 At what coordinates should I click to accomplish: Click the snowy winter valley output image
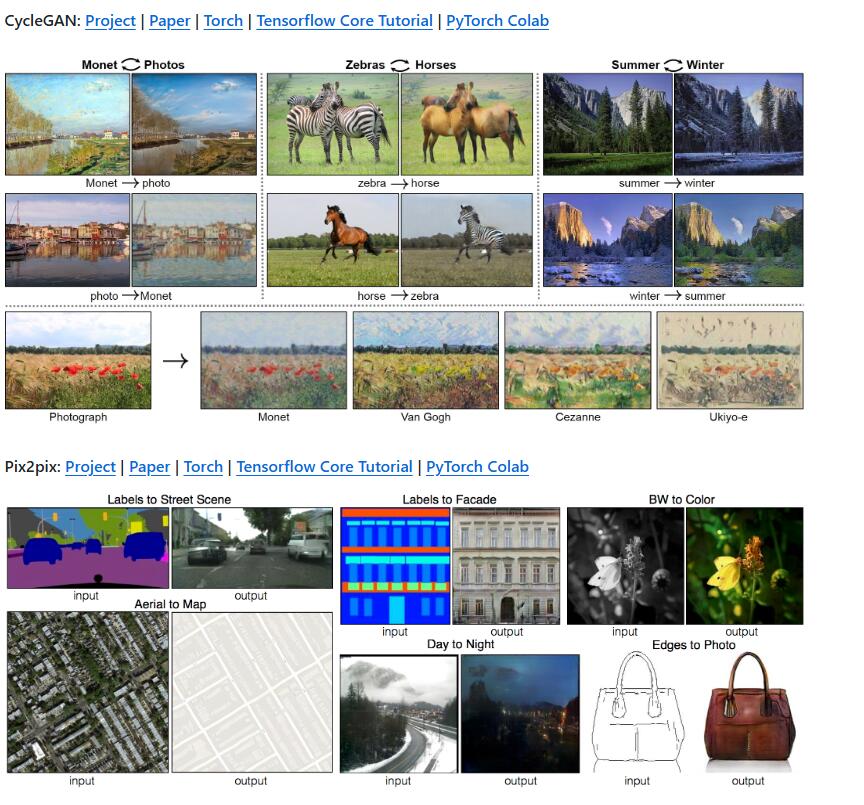pyautogui.click(x=739, y=125)
